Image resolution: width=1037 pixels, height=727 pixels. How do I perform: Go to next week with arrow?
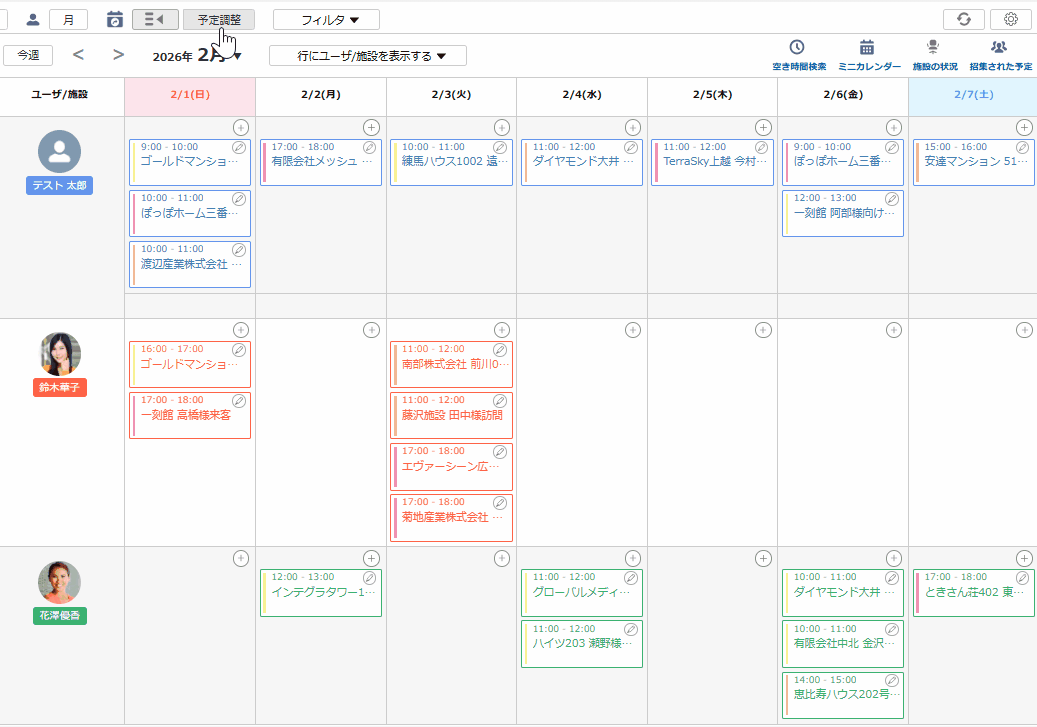coord(119,55)
